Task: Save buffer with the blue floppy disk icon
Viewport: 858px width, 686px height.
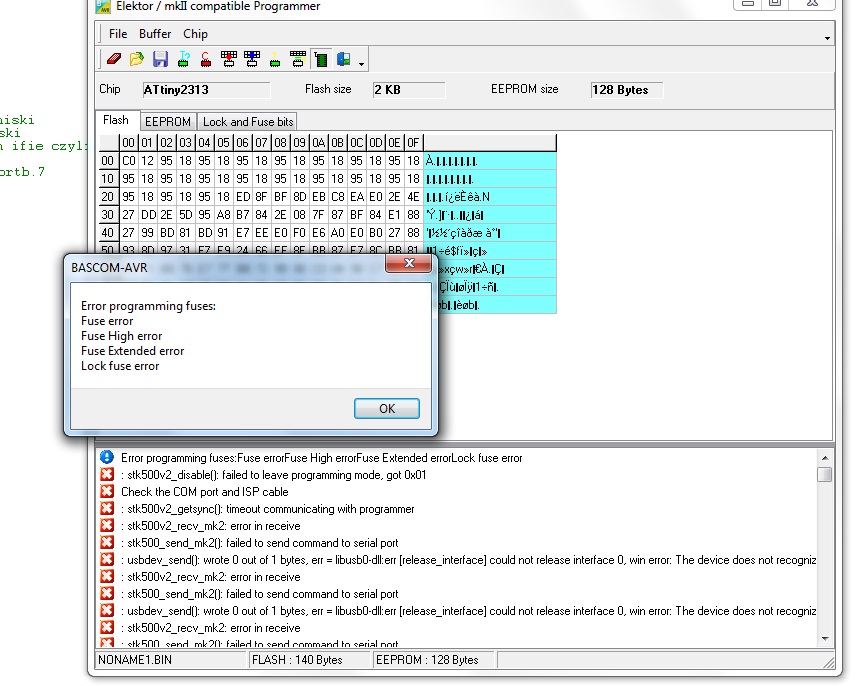Action: click(160, 59)
